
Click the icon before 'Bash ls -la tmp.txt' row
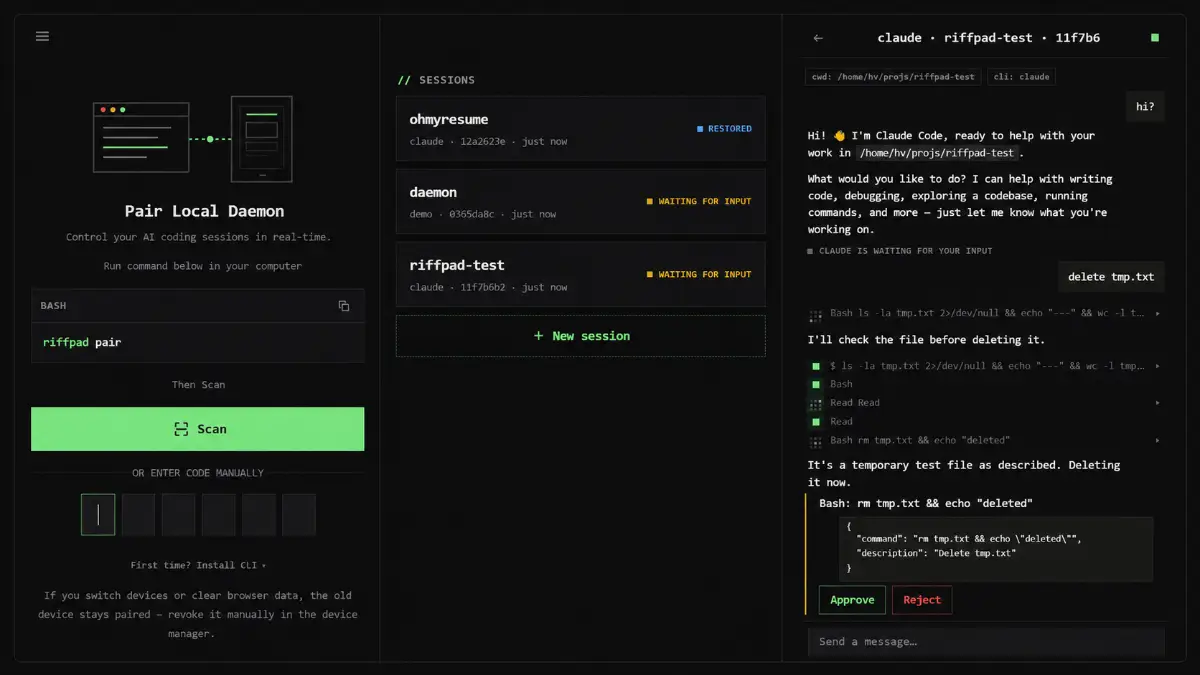[x=816, y=314]
